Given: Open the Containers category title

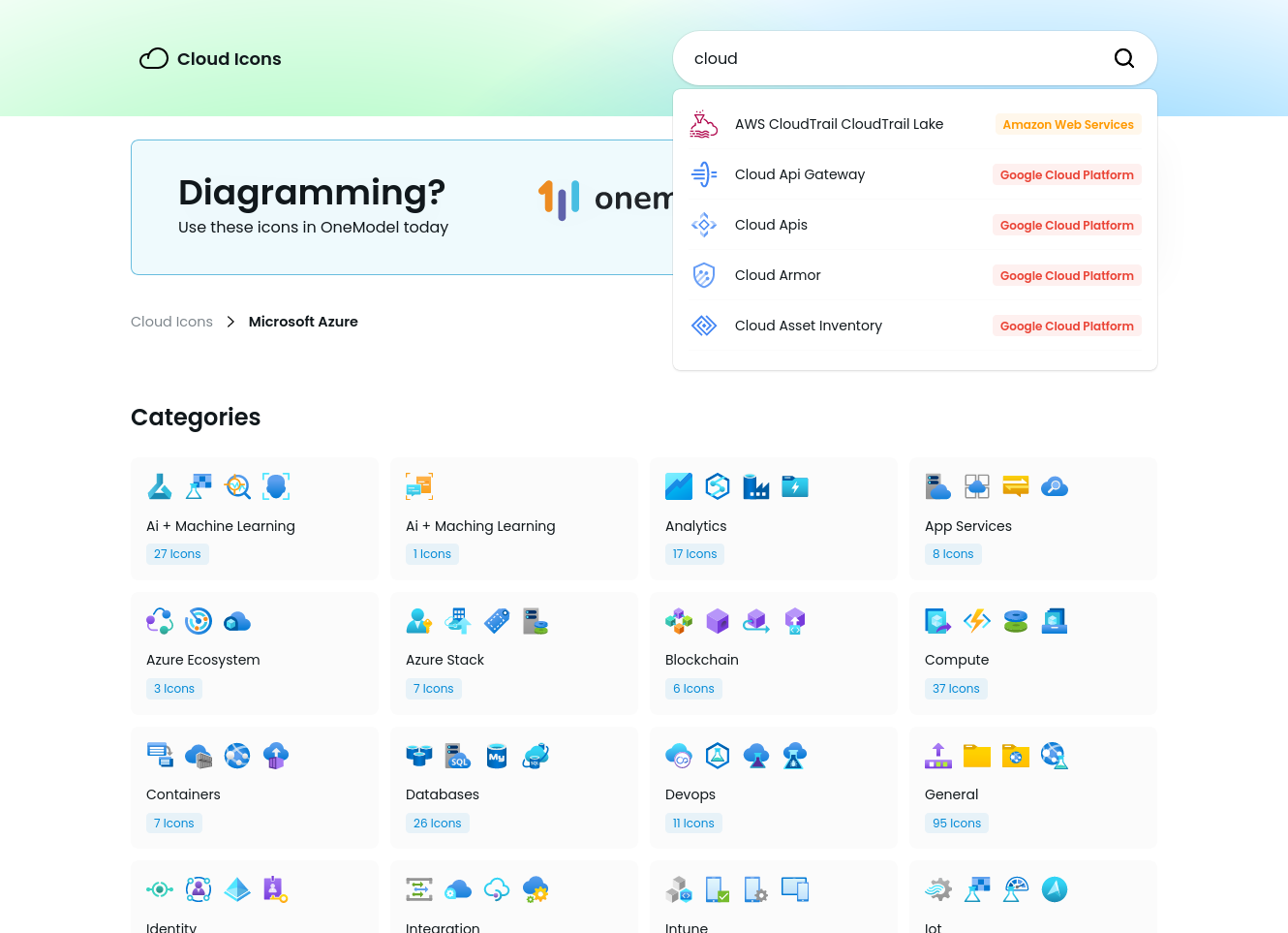Looking at the screenshot, I should [x=183, y=794].
